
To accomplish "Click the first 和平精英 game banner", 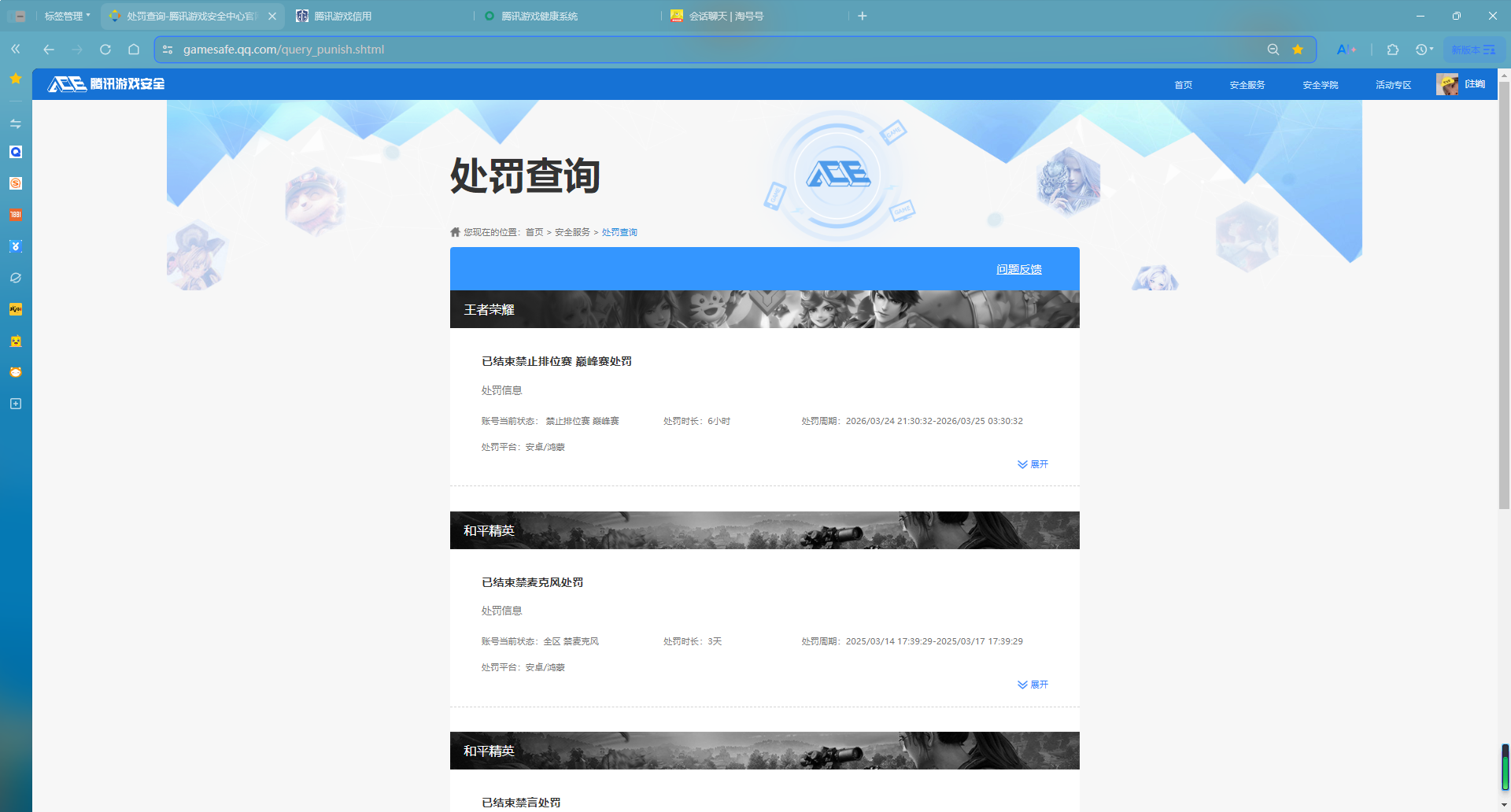I will pyautogui.click(x=765, y=530).
